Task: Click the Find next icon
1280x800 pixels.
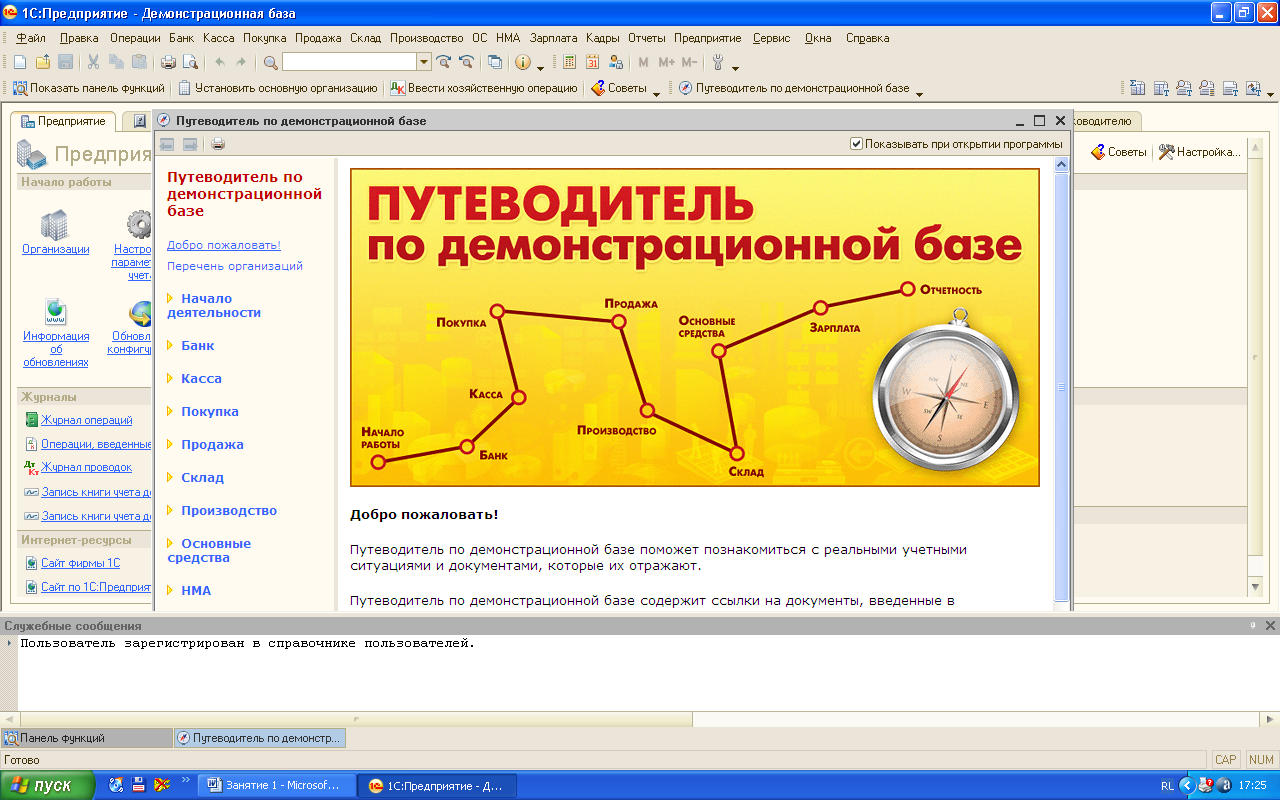Action: 444,62
